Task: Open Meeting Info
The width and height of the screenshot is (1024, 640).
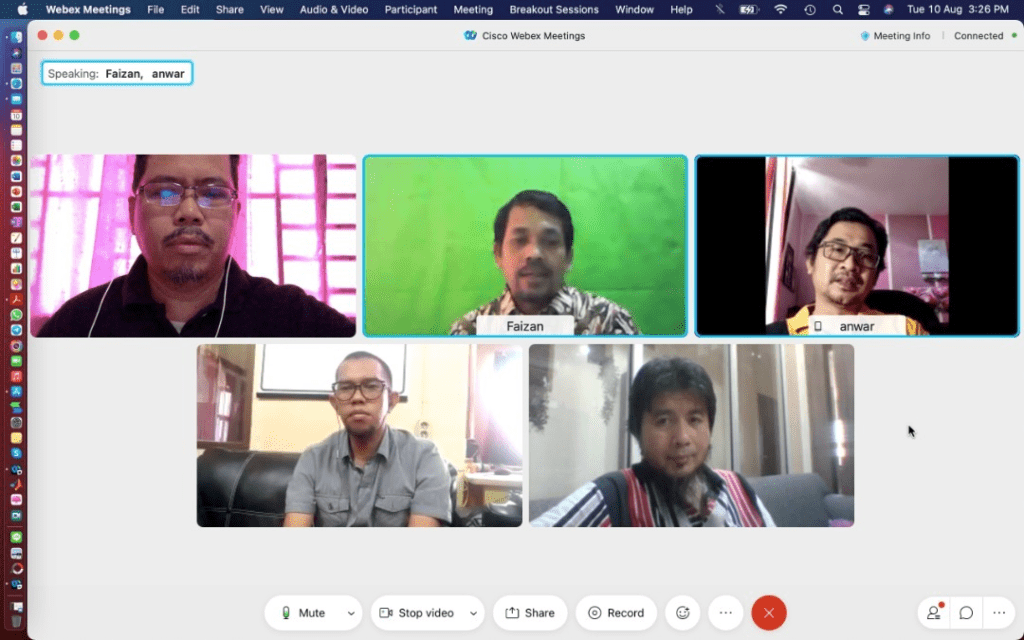Action: 895,36
